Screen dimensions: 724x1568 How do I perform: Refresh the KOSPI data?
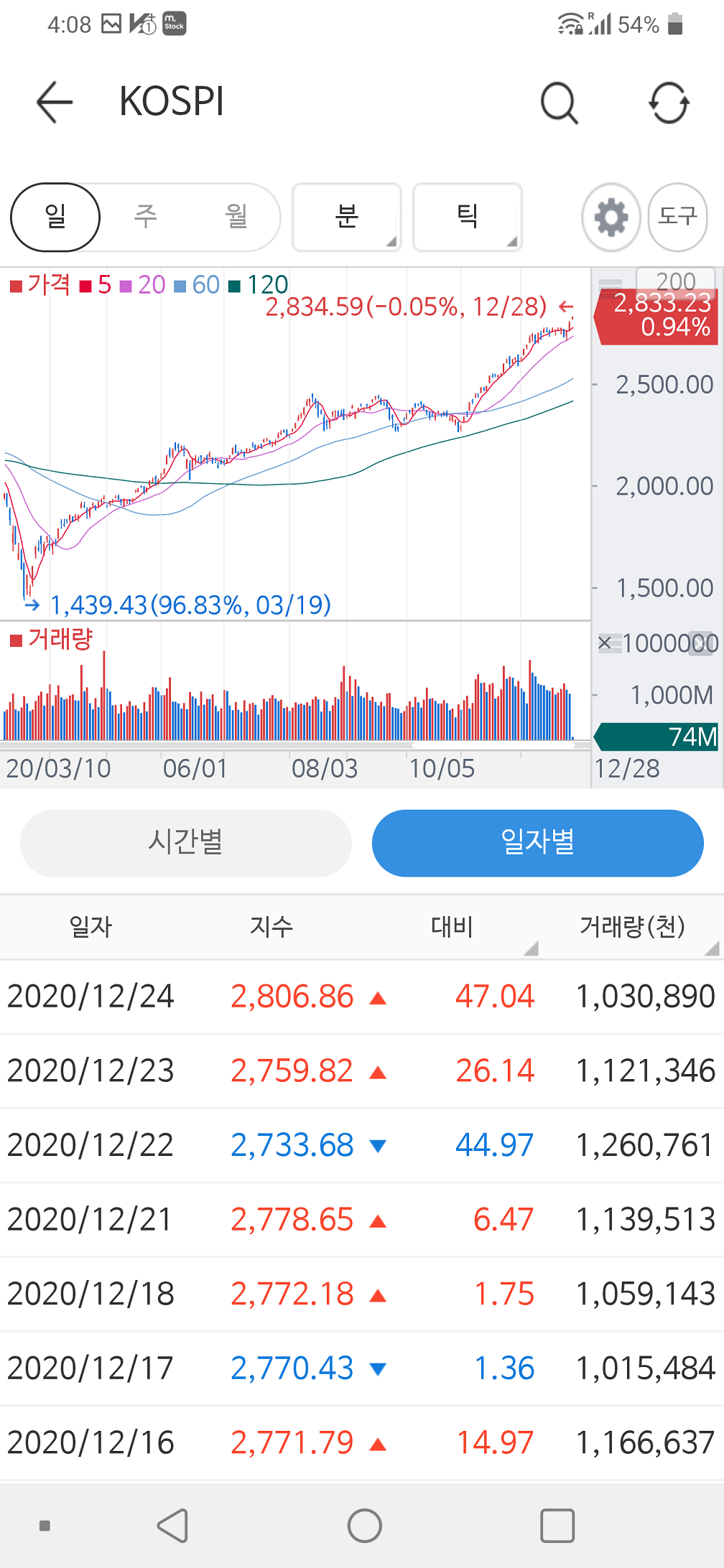pos(669,103)
